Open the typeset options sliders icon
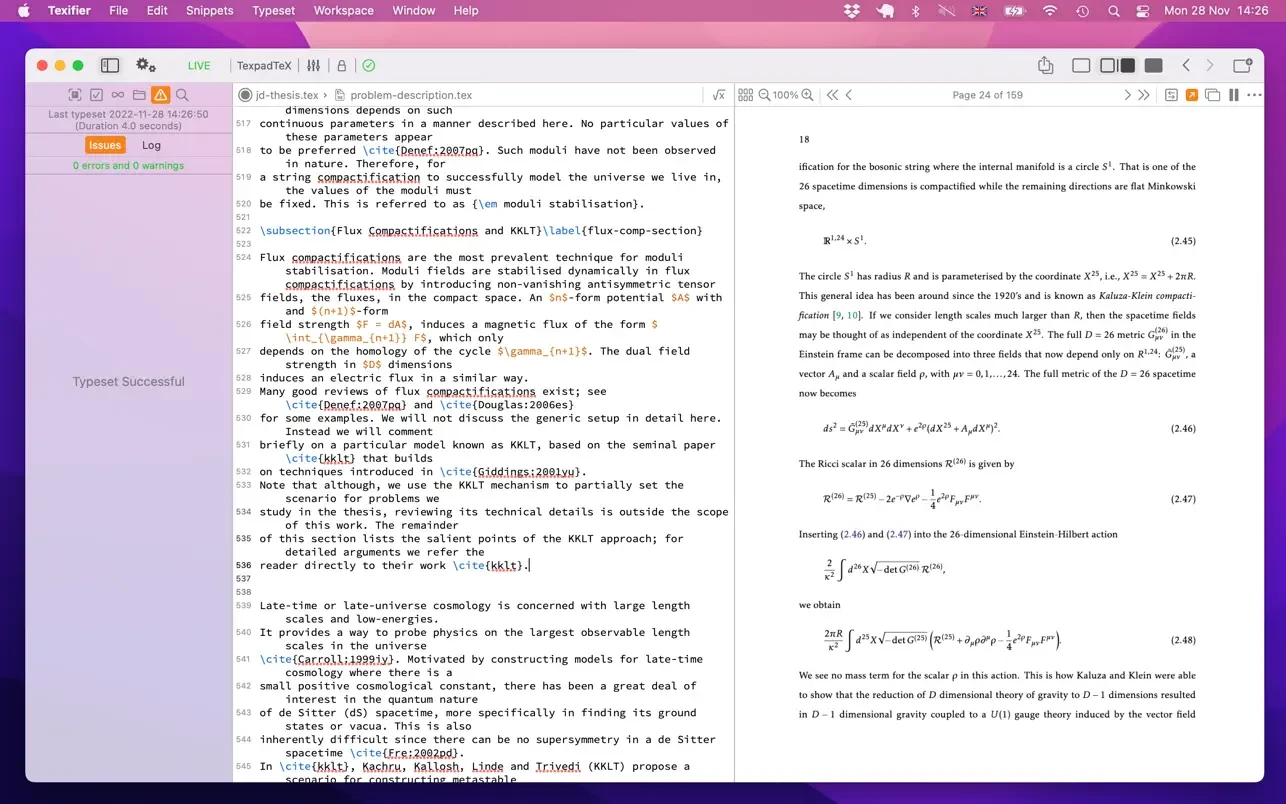 tap(314, 66)
